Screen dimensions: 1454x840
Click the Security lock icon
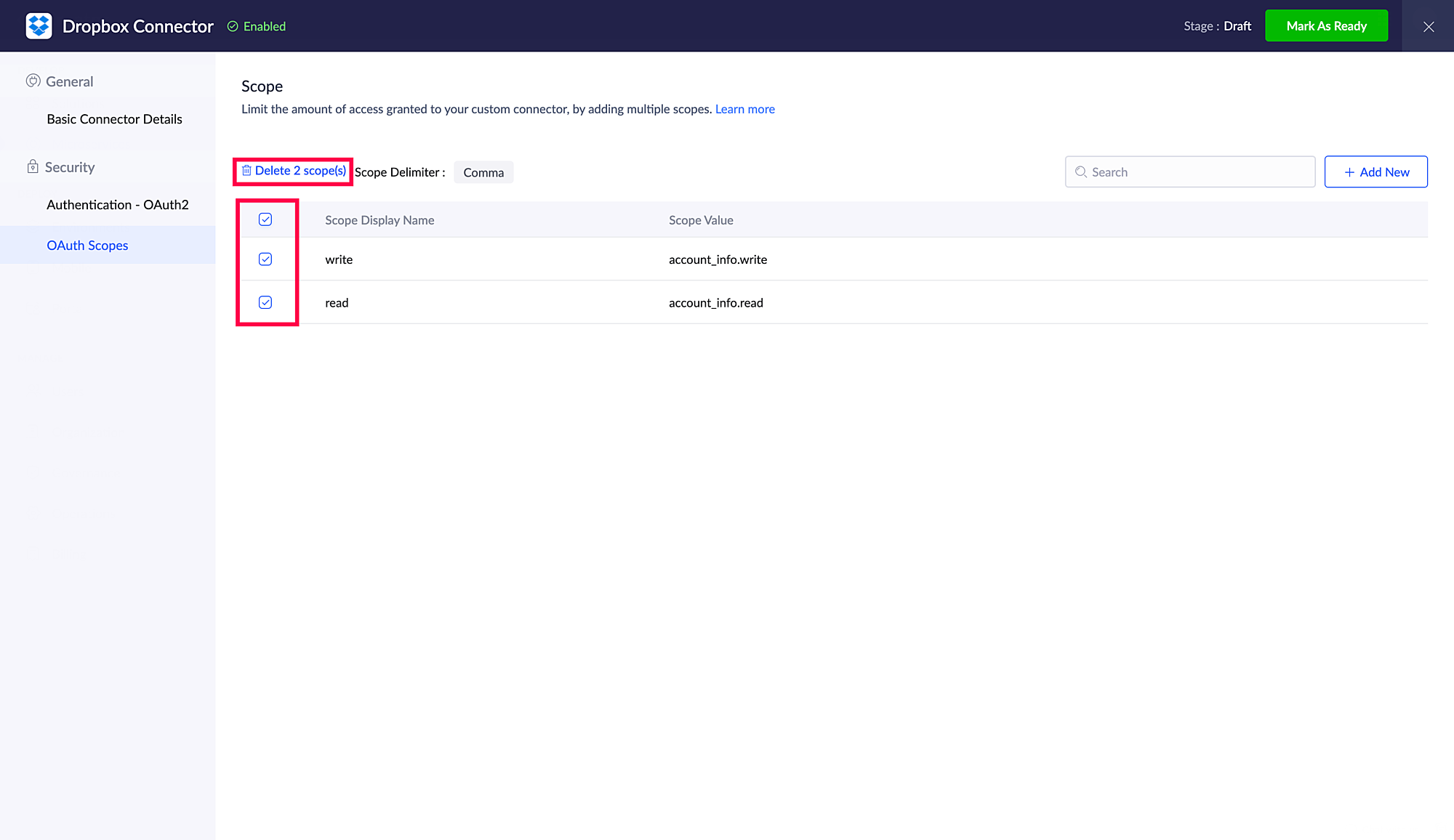tap(33, 166)
